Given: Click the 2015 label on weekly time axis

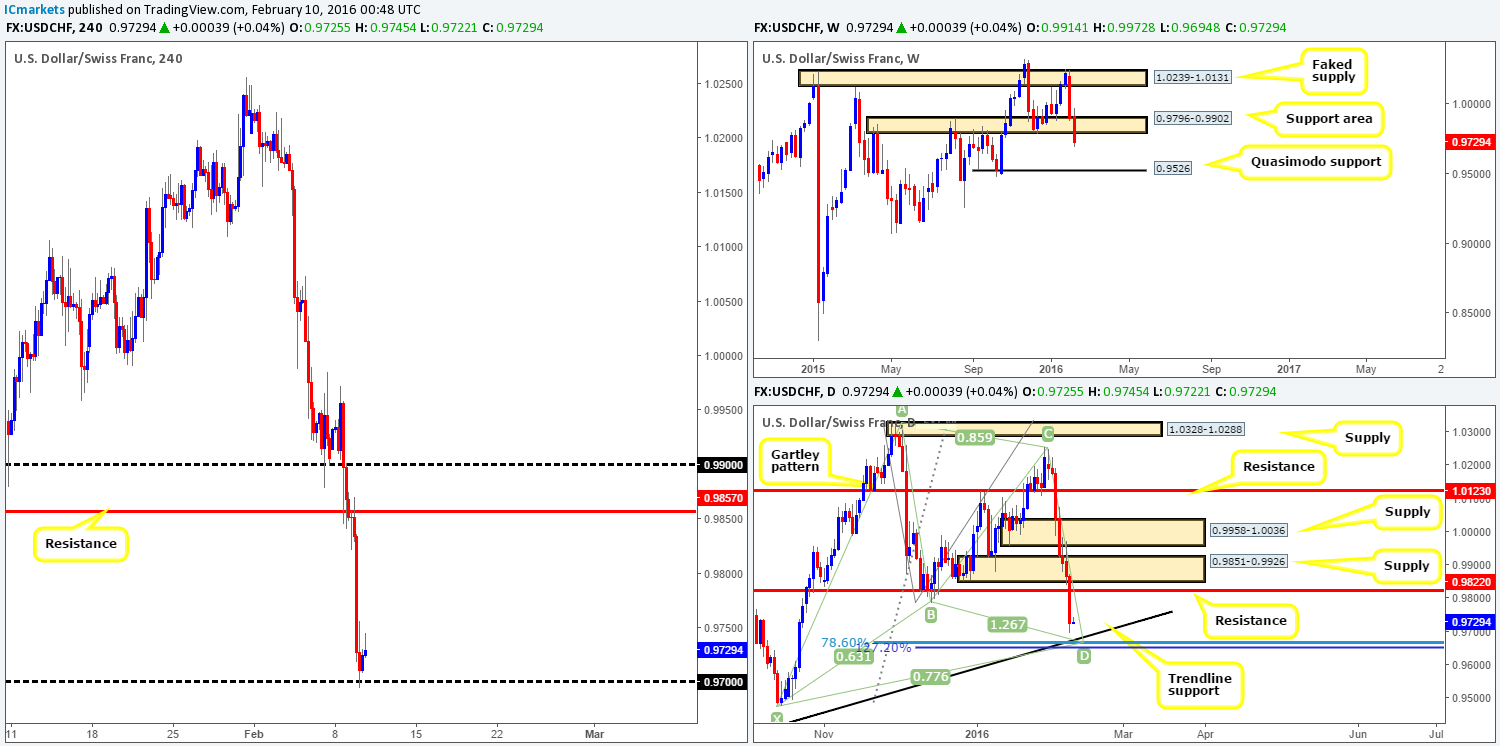Looking at the screenshot, I should point(813,370).
